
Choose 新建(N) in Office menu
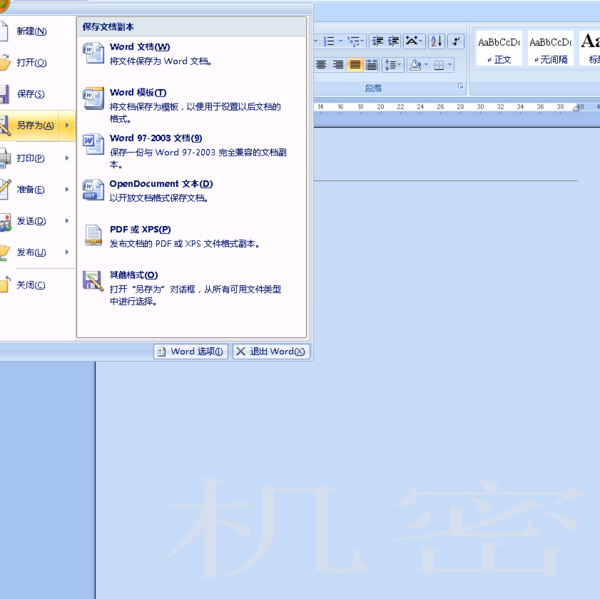point(38,31)
